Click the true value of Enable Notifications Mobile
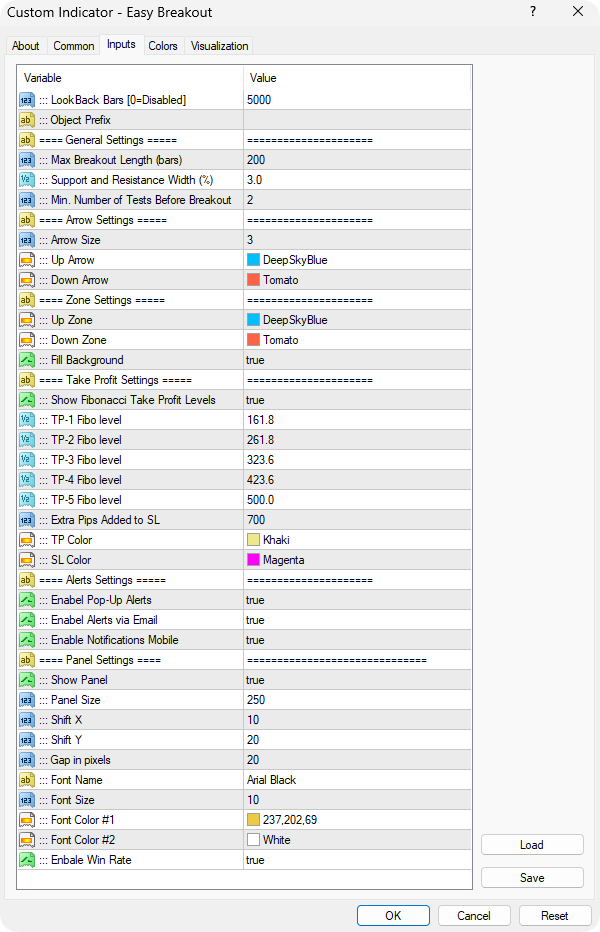The image size is (600, 932). (x=255, y=640)
